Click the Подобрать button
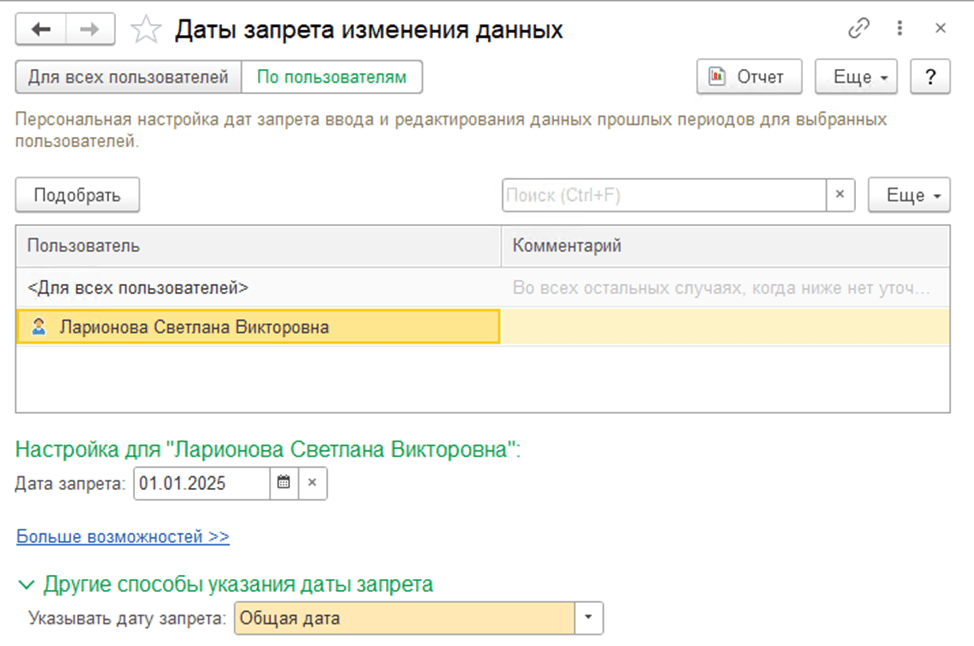Image resolution: width=974 pixels, height=646 pixels. tap(77, 195)
